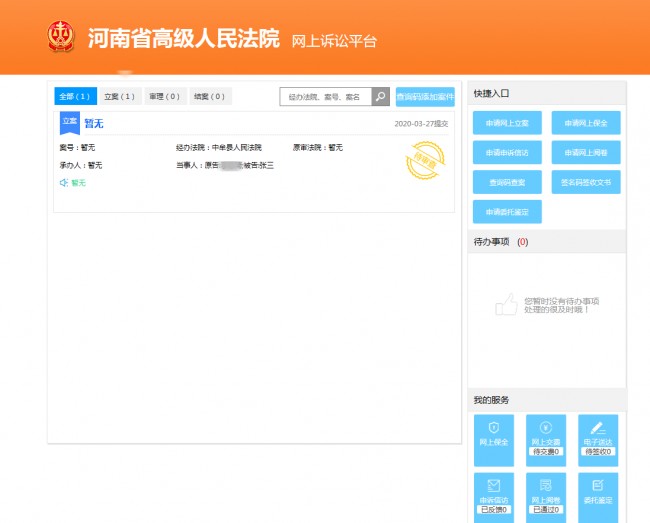Click the 案号：暂无 field
The height and width of the screenshot is (523, 650).
(x=78, y=148)
